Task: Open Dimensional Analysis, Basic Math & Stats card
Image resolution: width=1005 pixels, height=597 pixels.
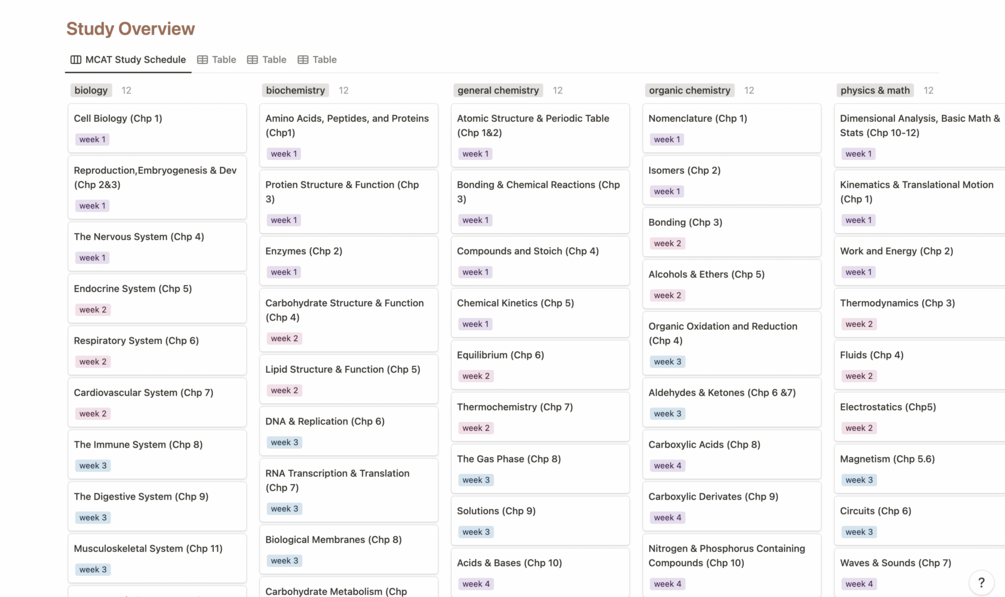Action: click(x=920, y=135)
